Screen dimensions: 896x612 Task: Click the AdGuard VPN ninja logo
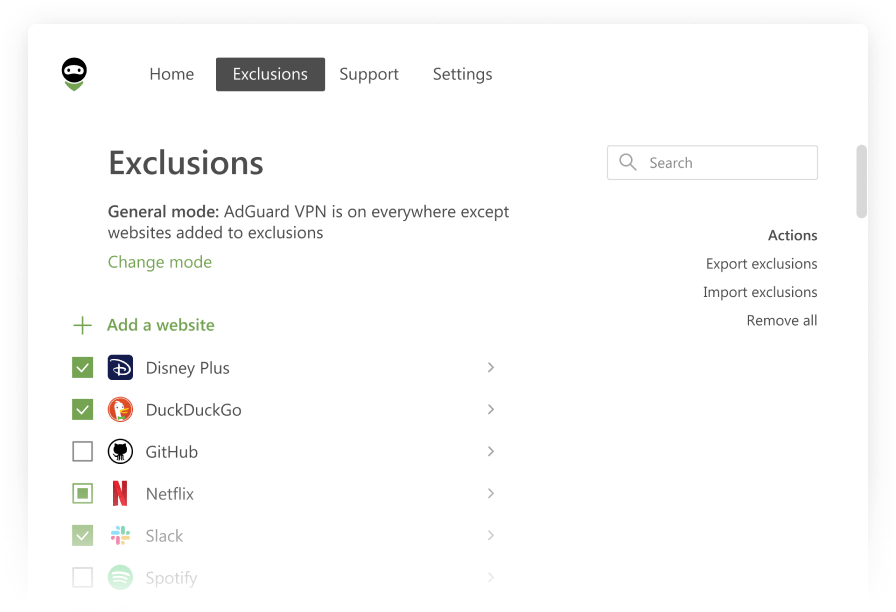coord(74,74)
